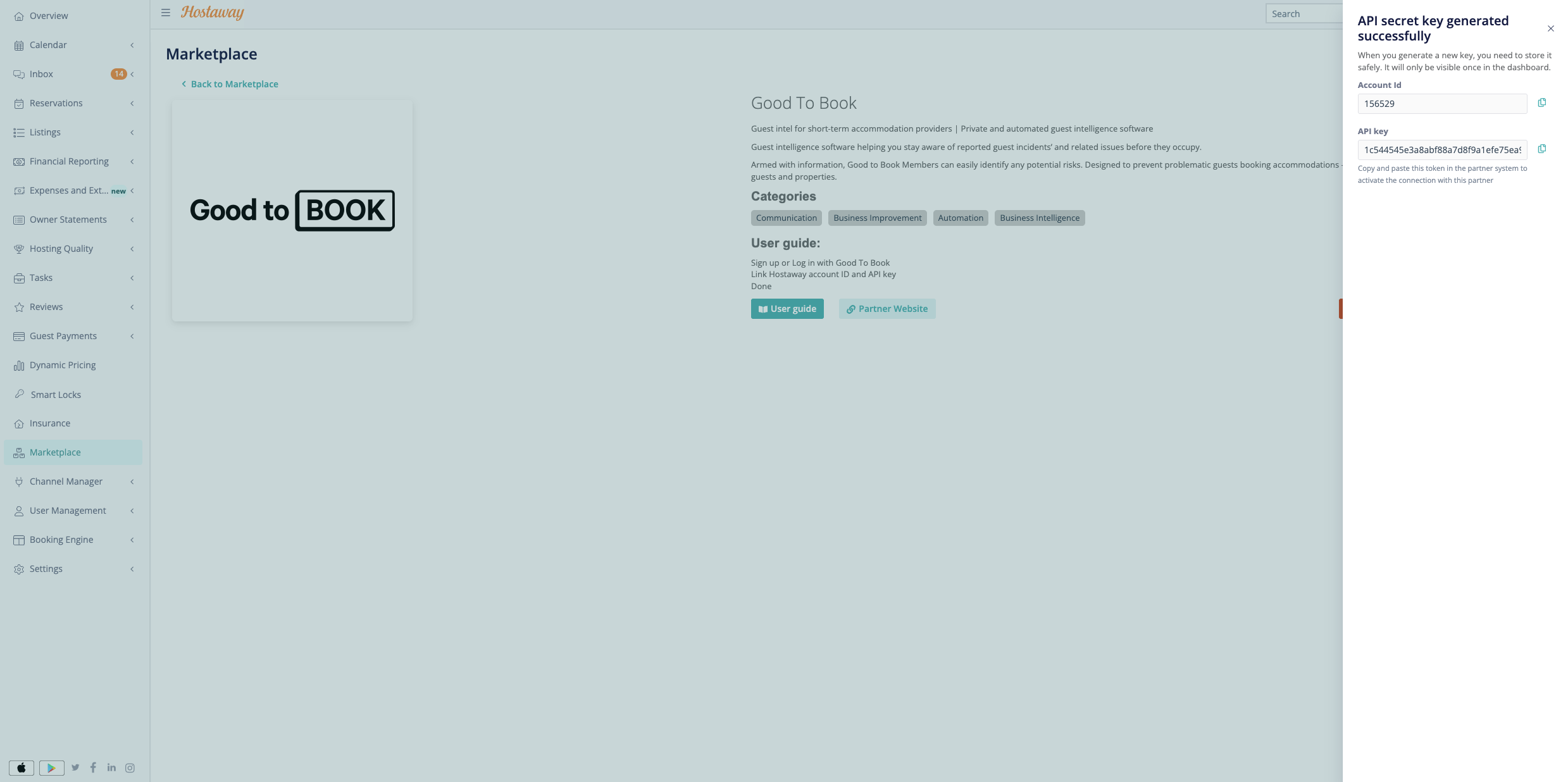Click the Inbox chat icon
1568x782 pixels.
19,74
